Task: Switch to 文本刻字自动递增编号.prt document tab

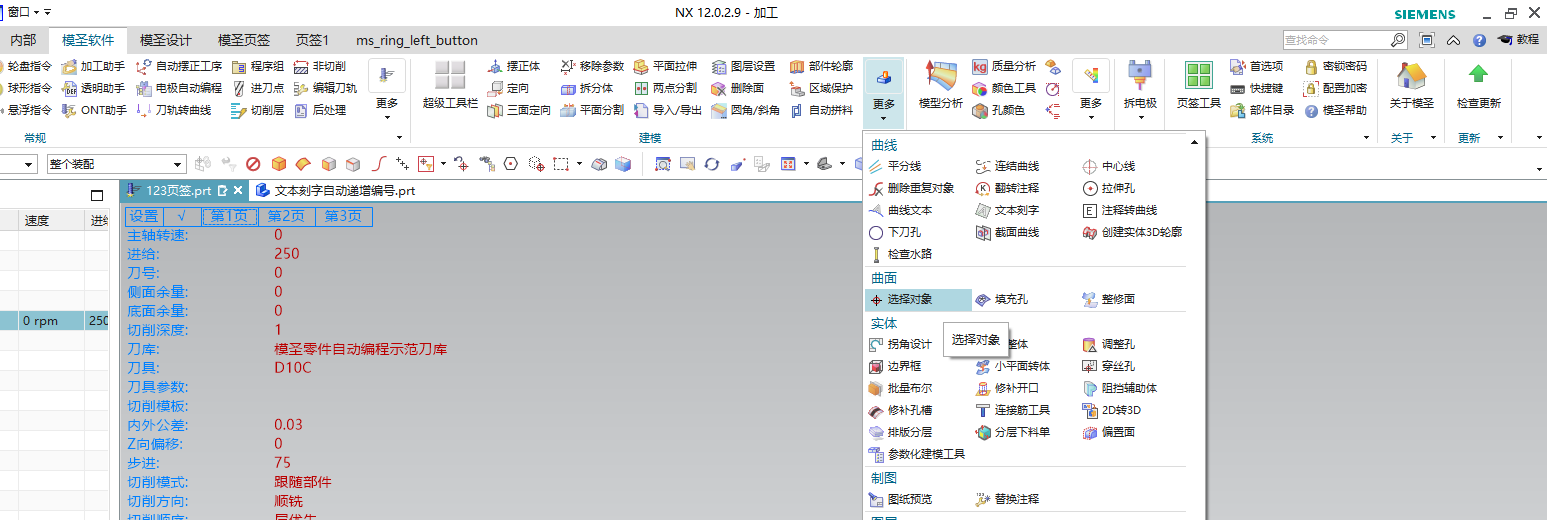Action: pyautogui.click(x=335, y=190)
